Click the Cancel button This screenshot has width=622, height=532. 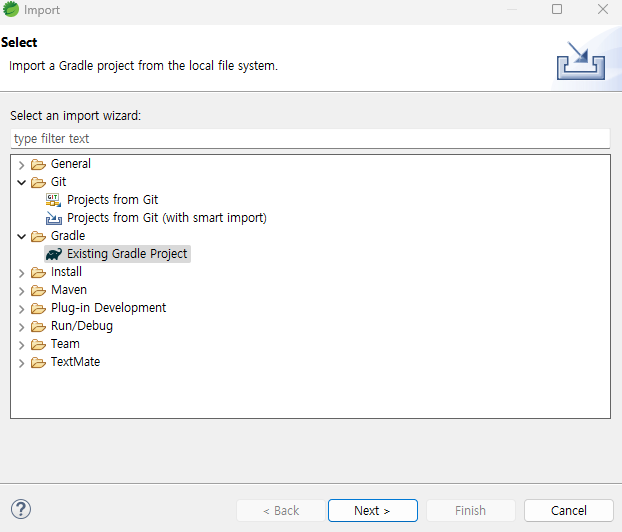568,510
